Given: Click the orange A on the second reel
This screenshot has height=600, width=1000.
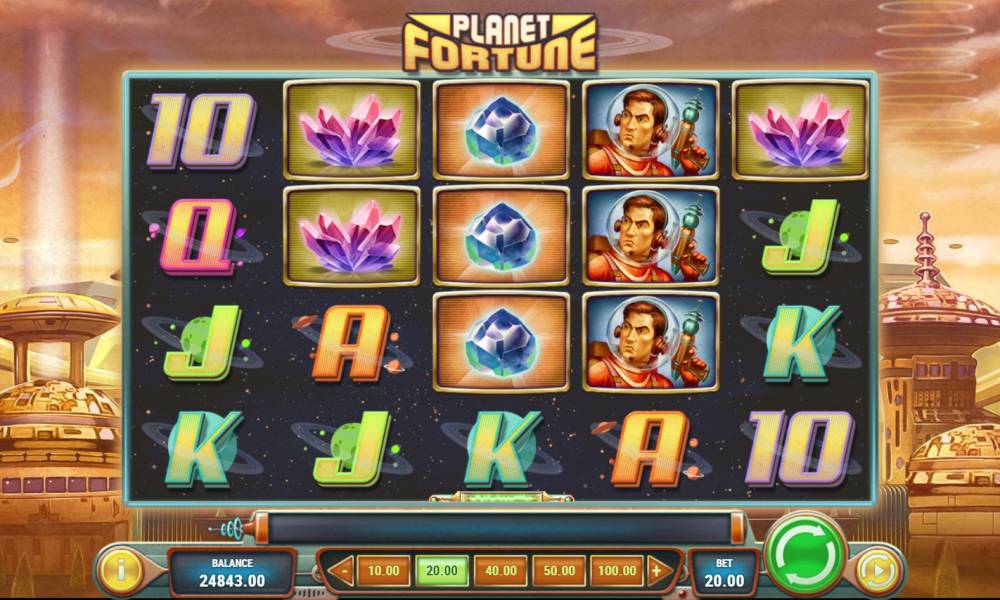Looking at the screenshot, I should [350, 342].
